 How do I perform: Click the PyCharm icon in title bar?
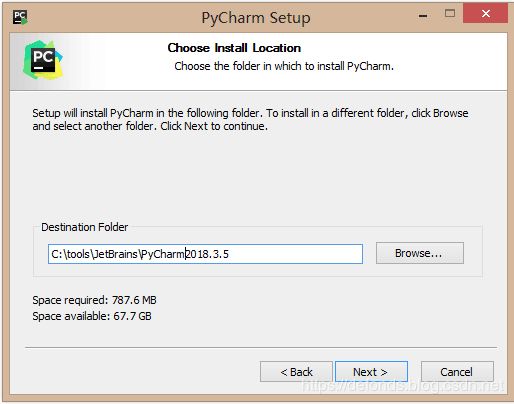(20, 17)
